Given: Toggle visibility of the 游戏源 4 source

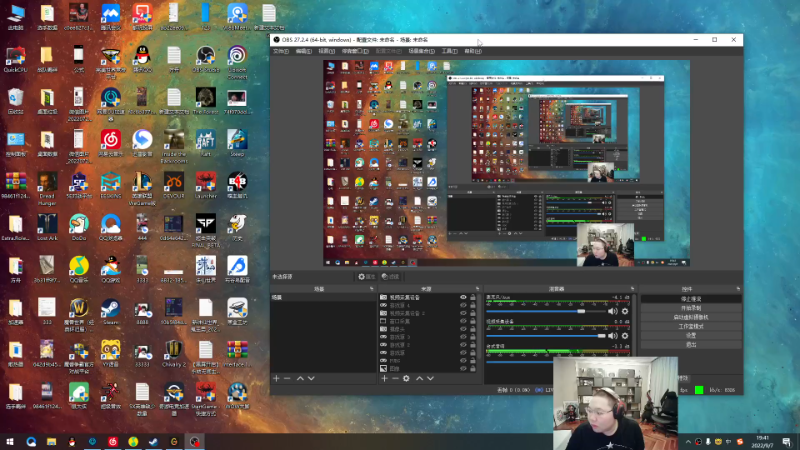Looking at the screenshot, I should point(463,305).
